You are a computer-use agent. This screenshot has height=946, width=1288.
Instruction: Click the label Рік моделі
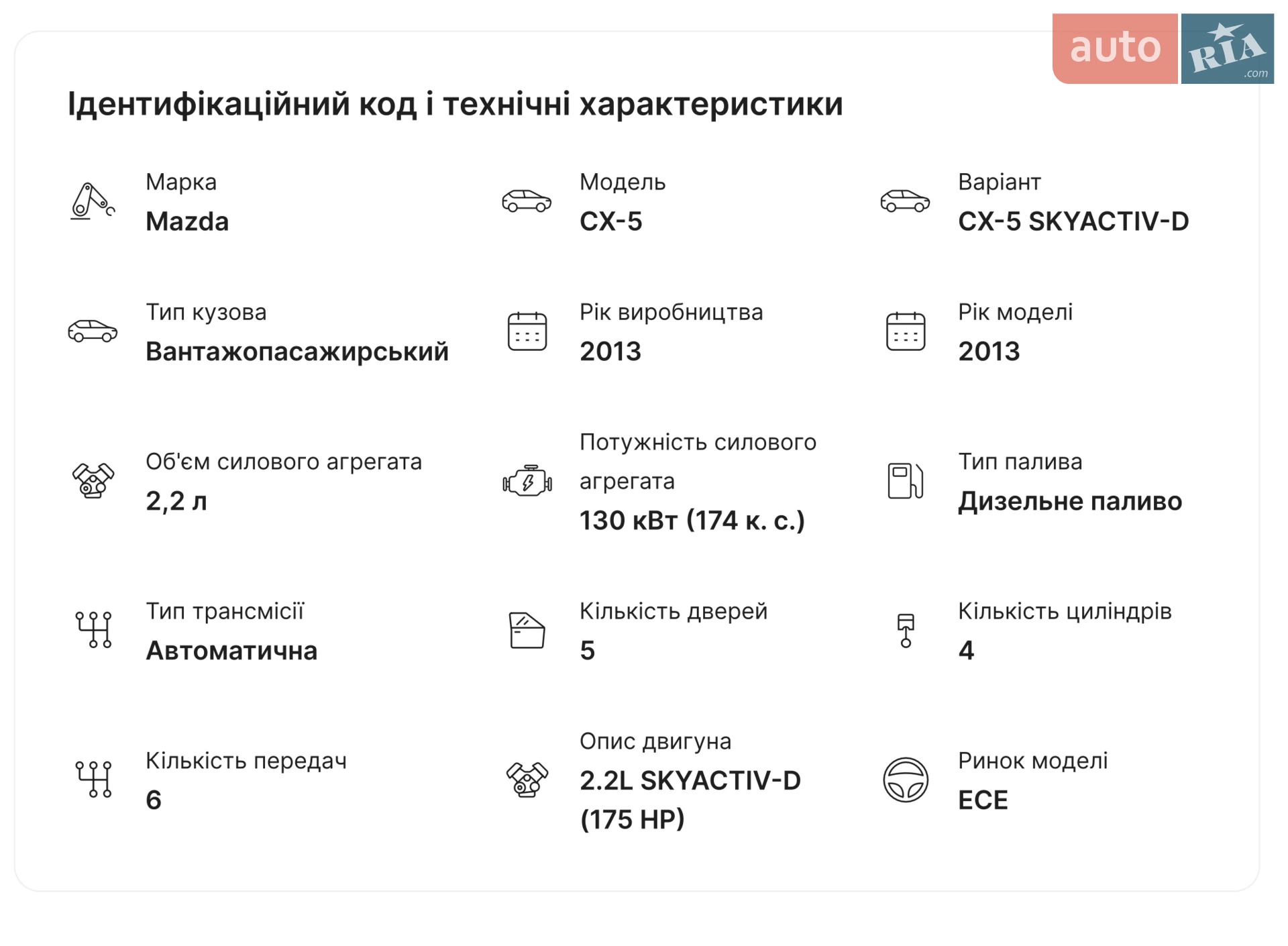click(x=1016, y=312)
